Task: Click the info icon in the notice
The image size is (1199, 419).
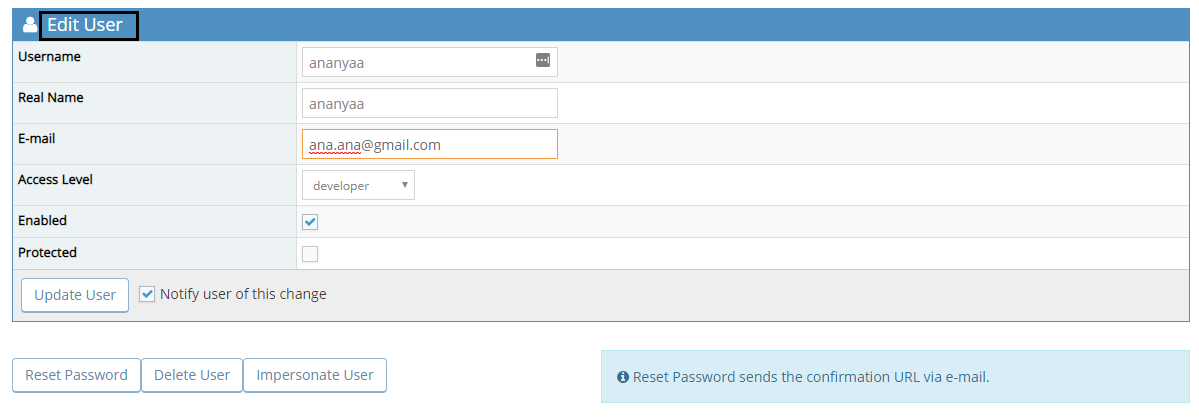Action: pos(623,377)
